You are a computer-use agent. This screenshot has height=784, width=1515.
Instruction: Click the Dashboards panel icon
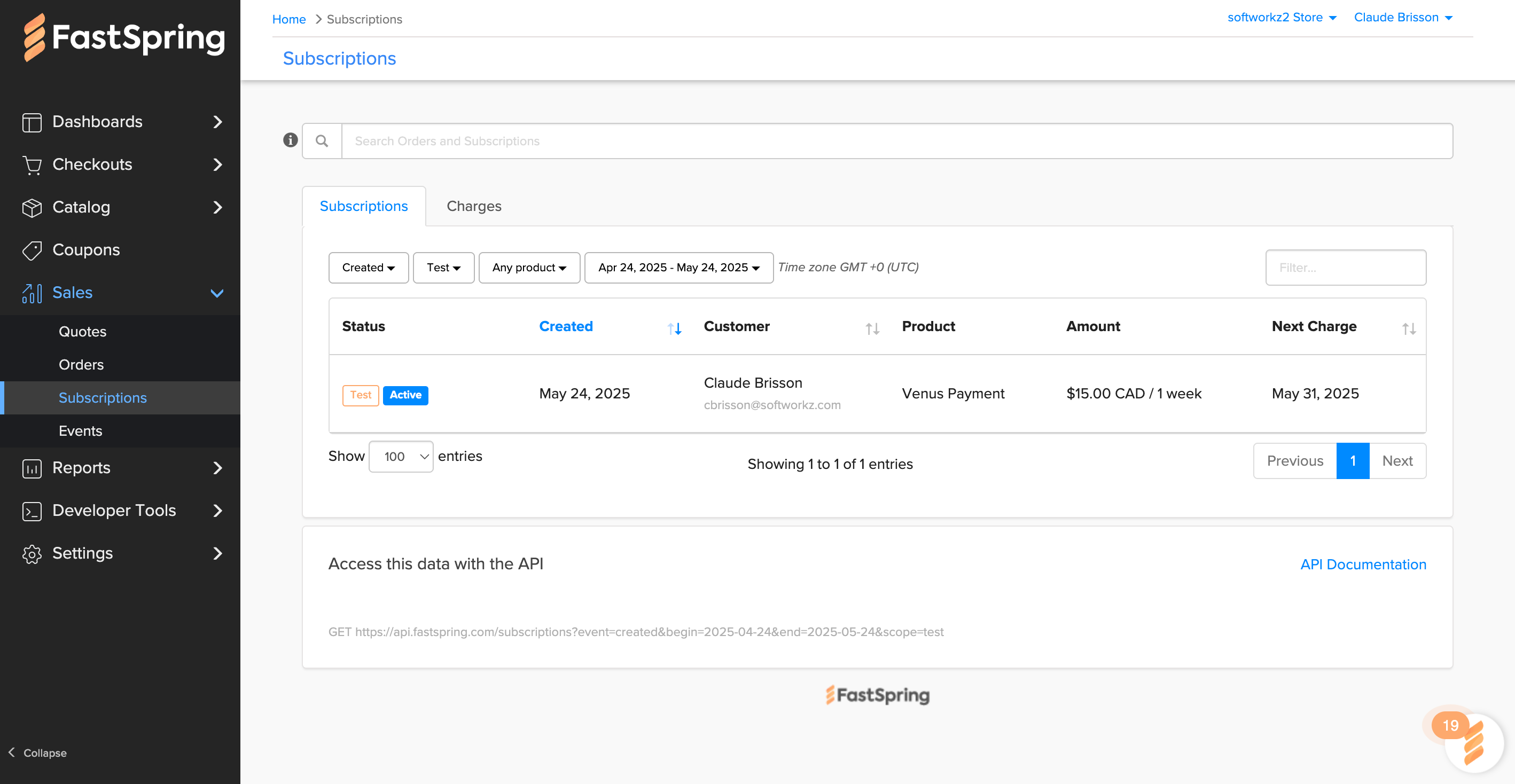pyautogui.click(x=32, y=122)
